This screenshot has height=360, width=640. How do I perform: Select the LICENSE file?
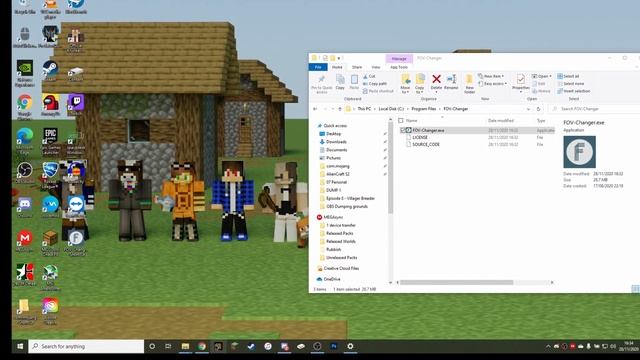(420, 138)
